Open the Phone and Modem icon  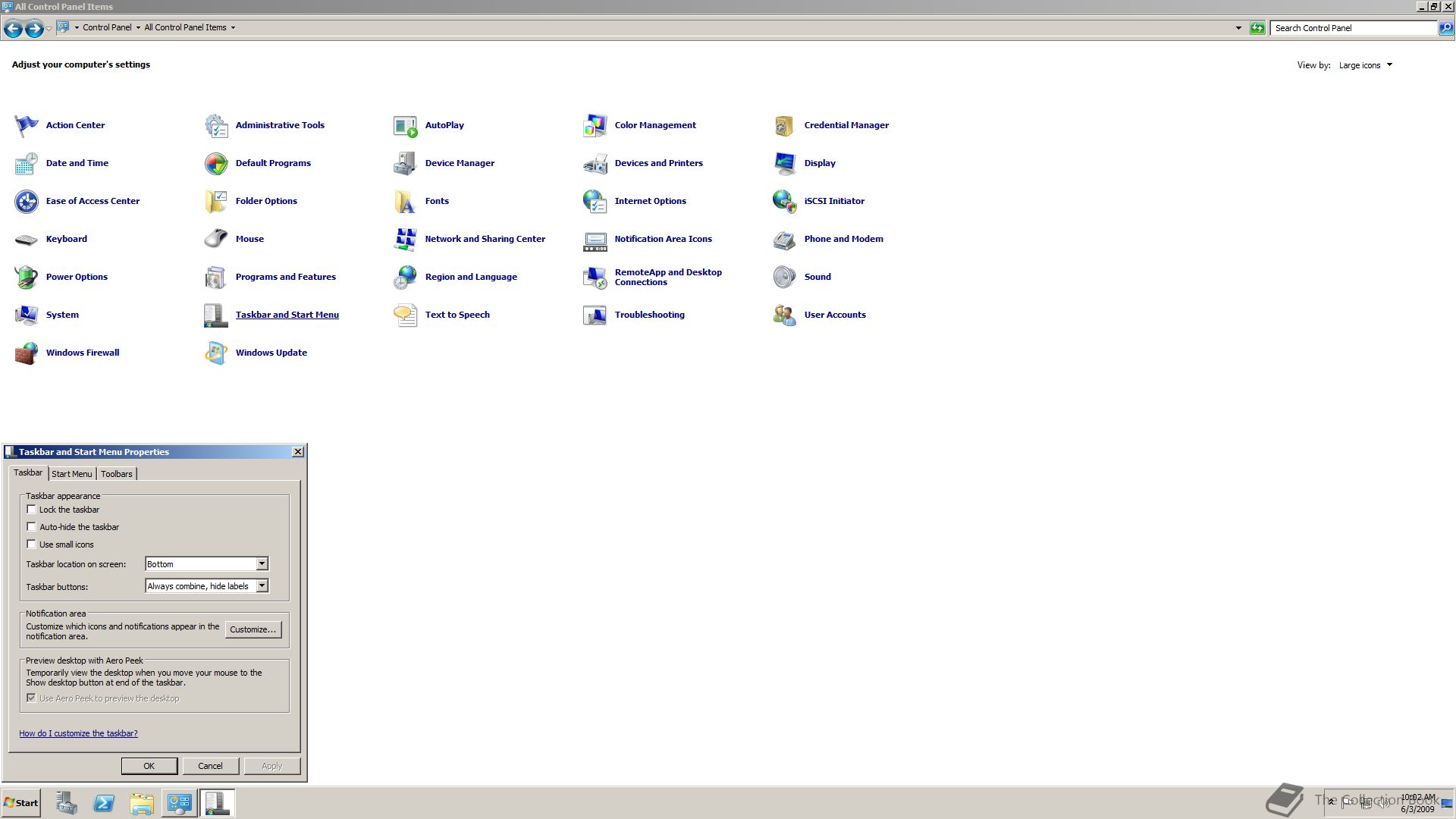(x=785, y=239)
